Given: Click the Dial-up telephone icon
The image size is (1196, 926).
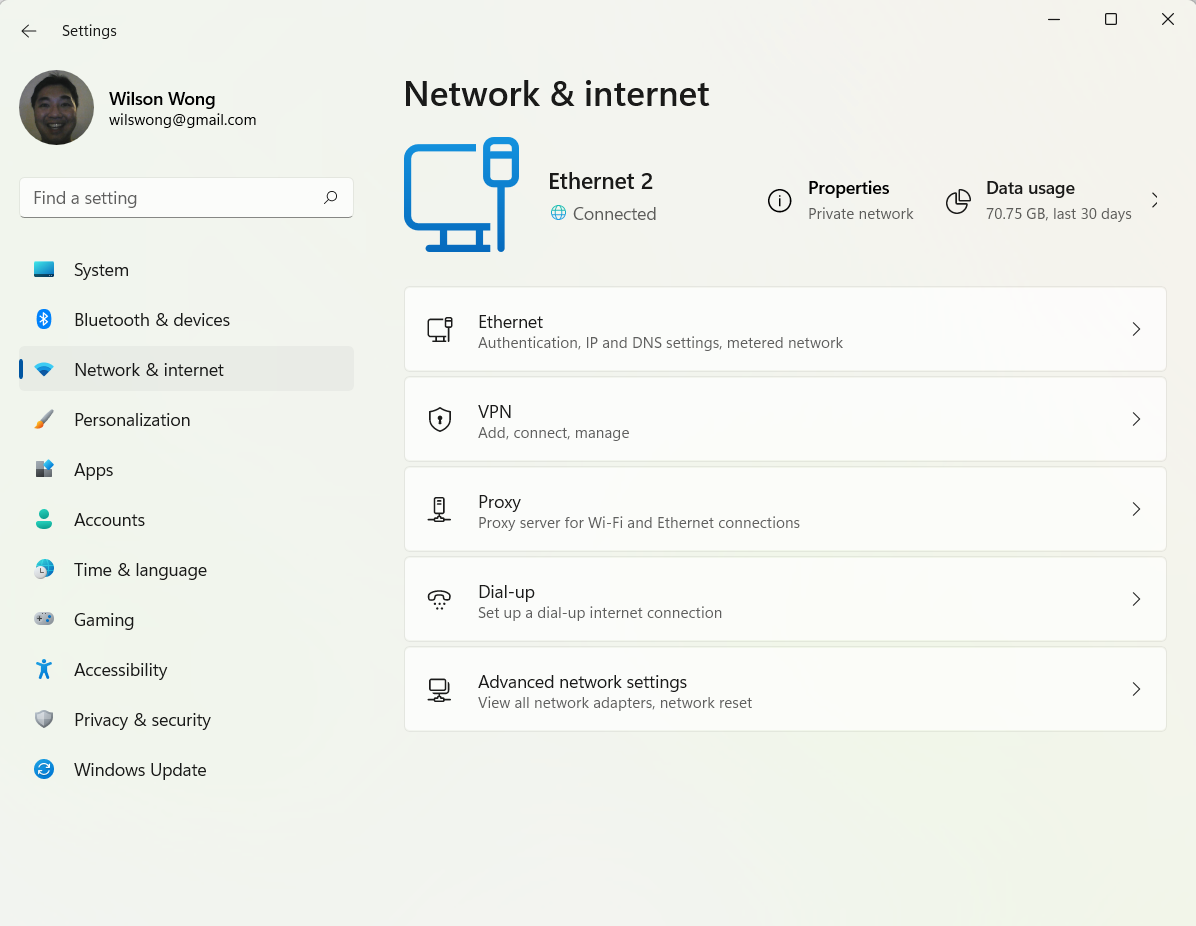Looking at the screenshot, I should [439, 600].
